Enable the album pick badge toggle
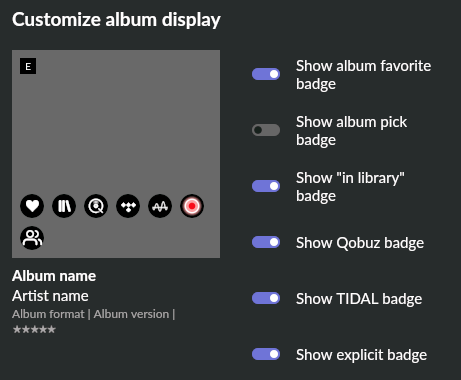This screenshot has height=380, width=461. pyautogui.click(x=266, y=130)
